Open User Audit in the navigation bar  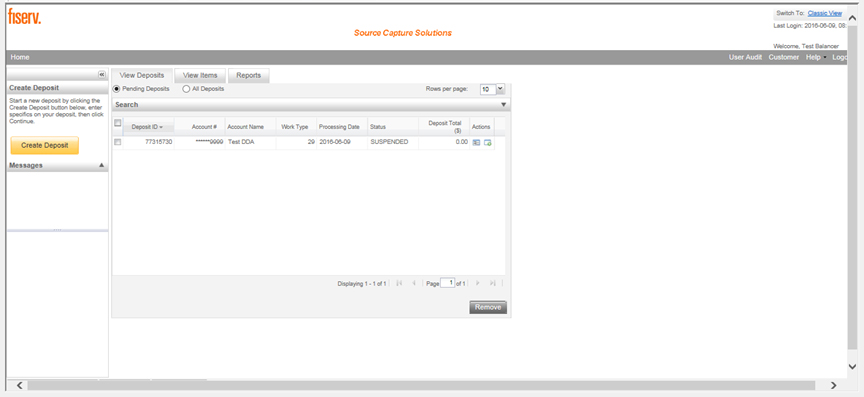(x=746, y=57)
